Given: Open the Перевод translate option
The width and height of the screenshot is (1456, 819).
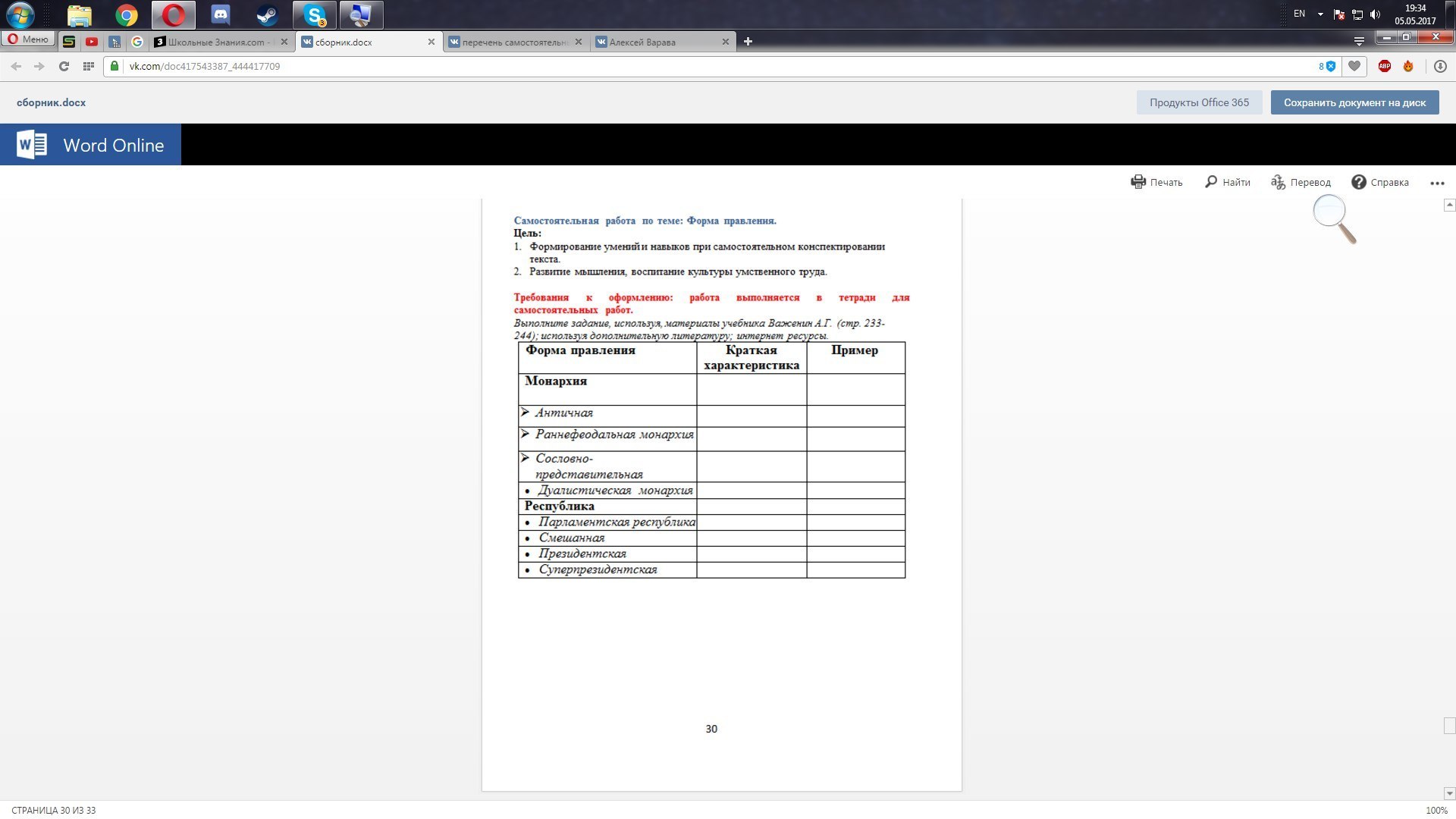Looking at the screenshot, I should (x=1301, y=182).
